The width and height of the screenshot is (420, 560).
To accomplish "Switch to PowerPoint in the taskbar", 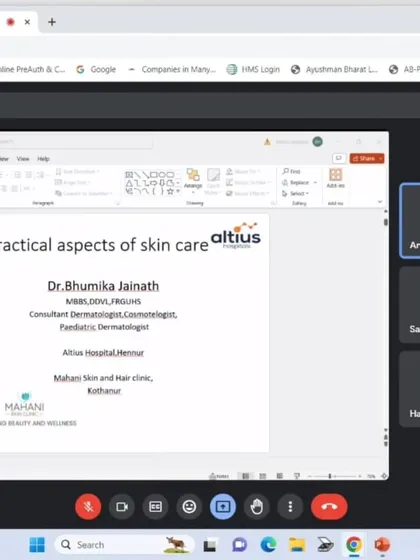I will point(382,545).
